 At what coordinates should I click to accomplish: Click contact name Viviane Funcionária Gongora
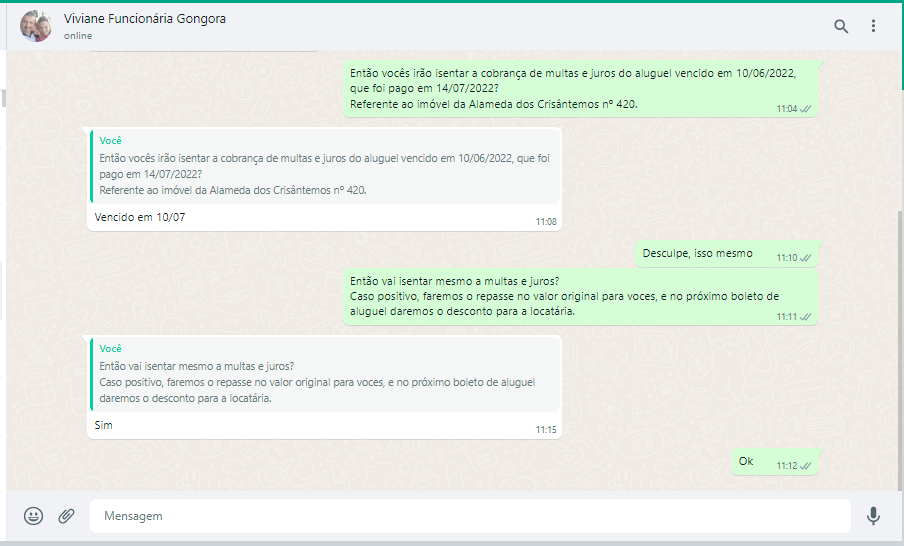144,19
